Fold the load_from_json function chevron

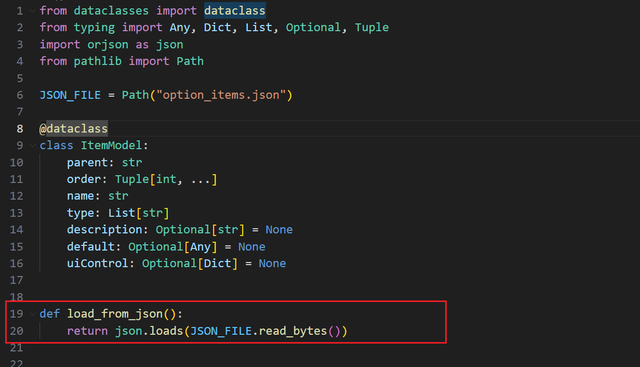coord(32,314)
